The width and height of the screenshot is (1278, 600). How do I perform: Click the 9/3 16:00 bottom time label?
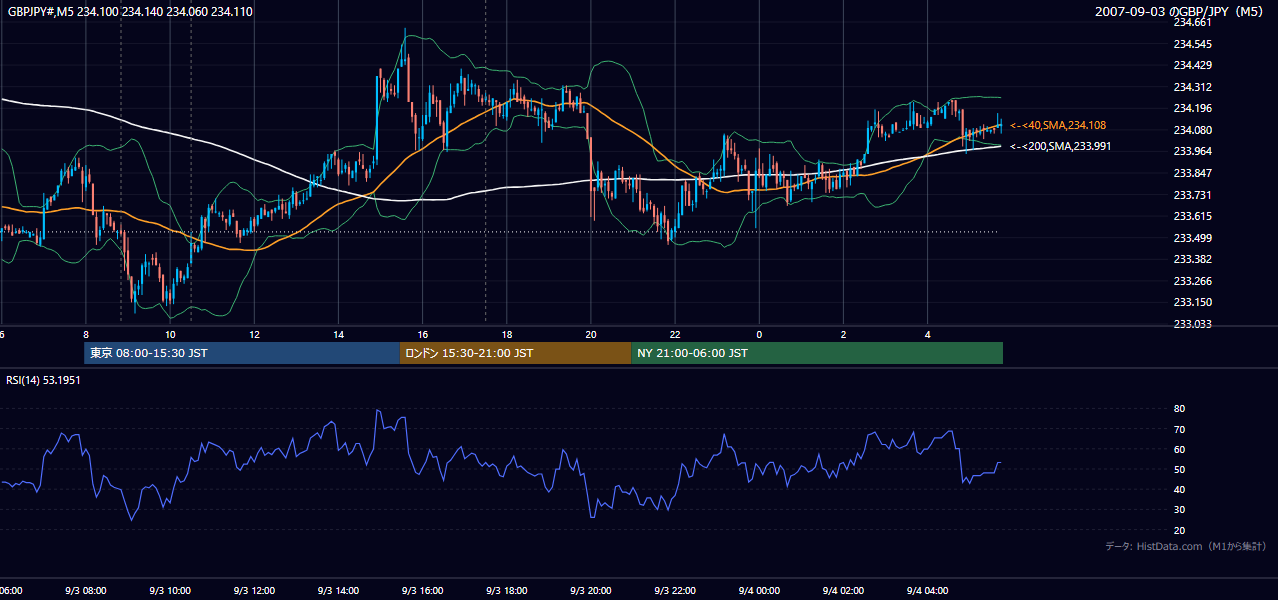pyautogui.click(x=422, y=591)
